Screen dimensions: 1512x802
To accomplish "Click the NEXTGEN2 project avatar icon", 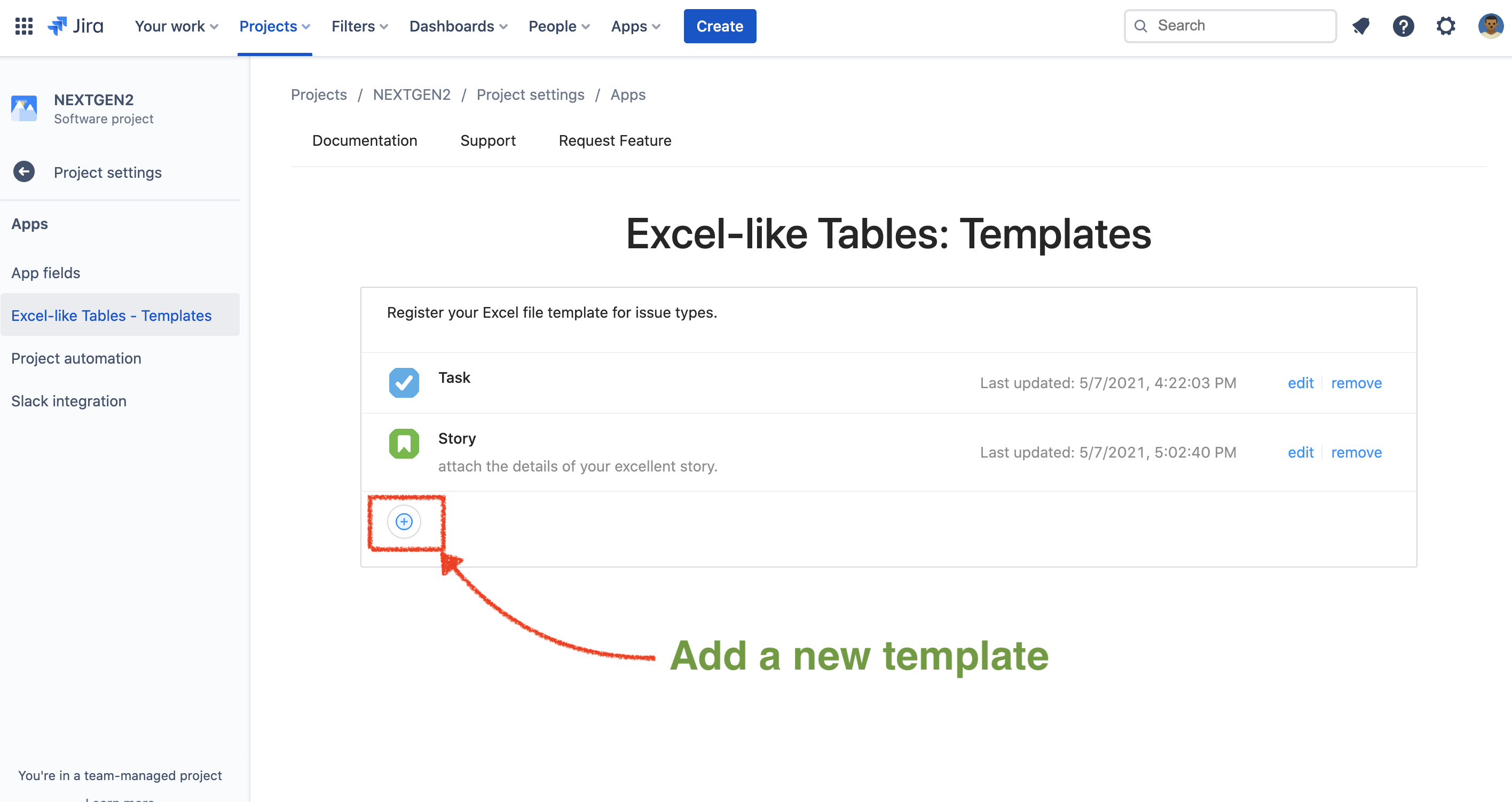I will [x=24, y=108].
